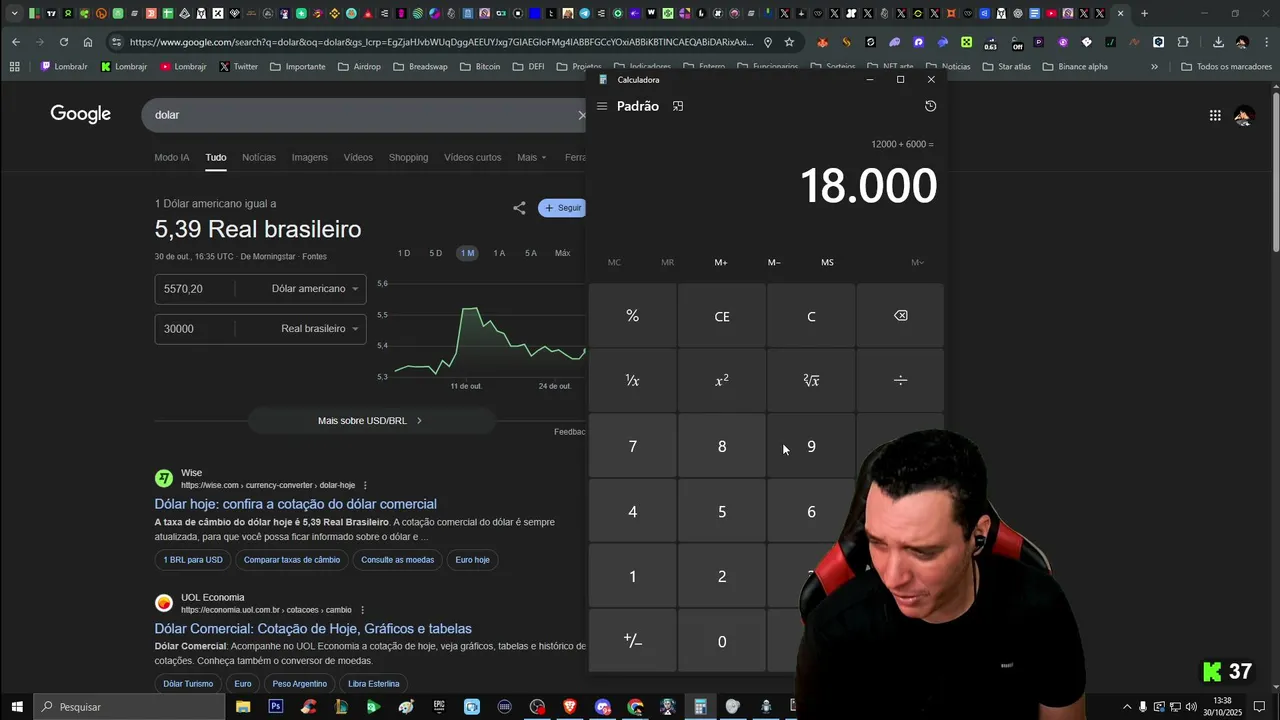Screen dimensions: 1280x720
Task: Open the Google apps grid
Action: 1215,115
